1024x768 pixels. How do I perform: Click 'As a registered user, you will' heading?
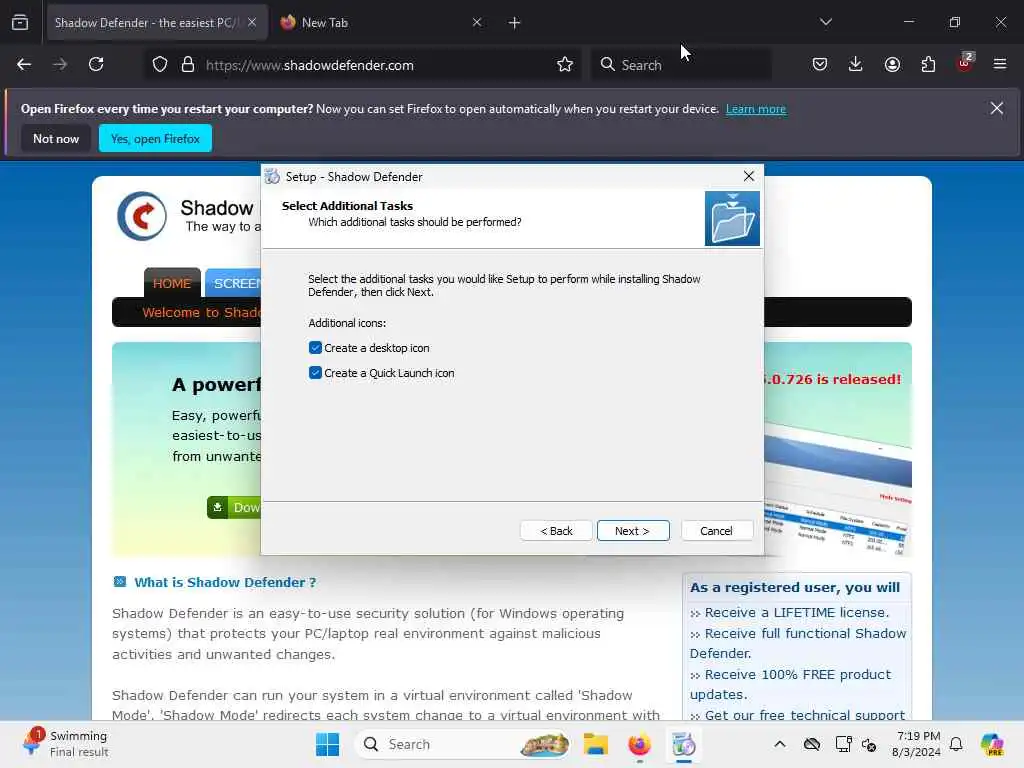pyautogui.click(x=795, y=587)
